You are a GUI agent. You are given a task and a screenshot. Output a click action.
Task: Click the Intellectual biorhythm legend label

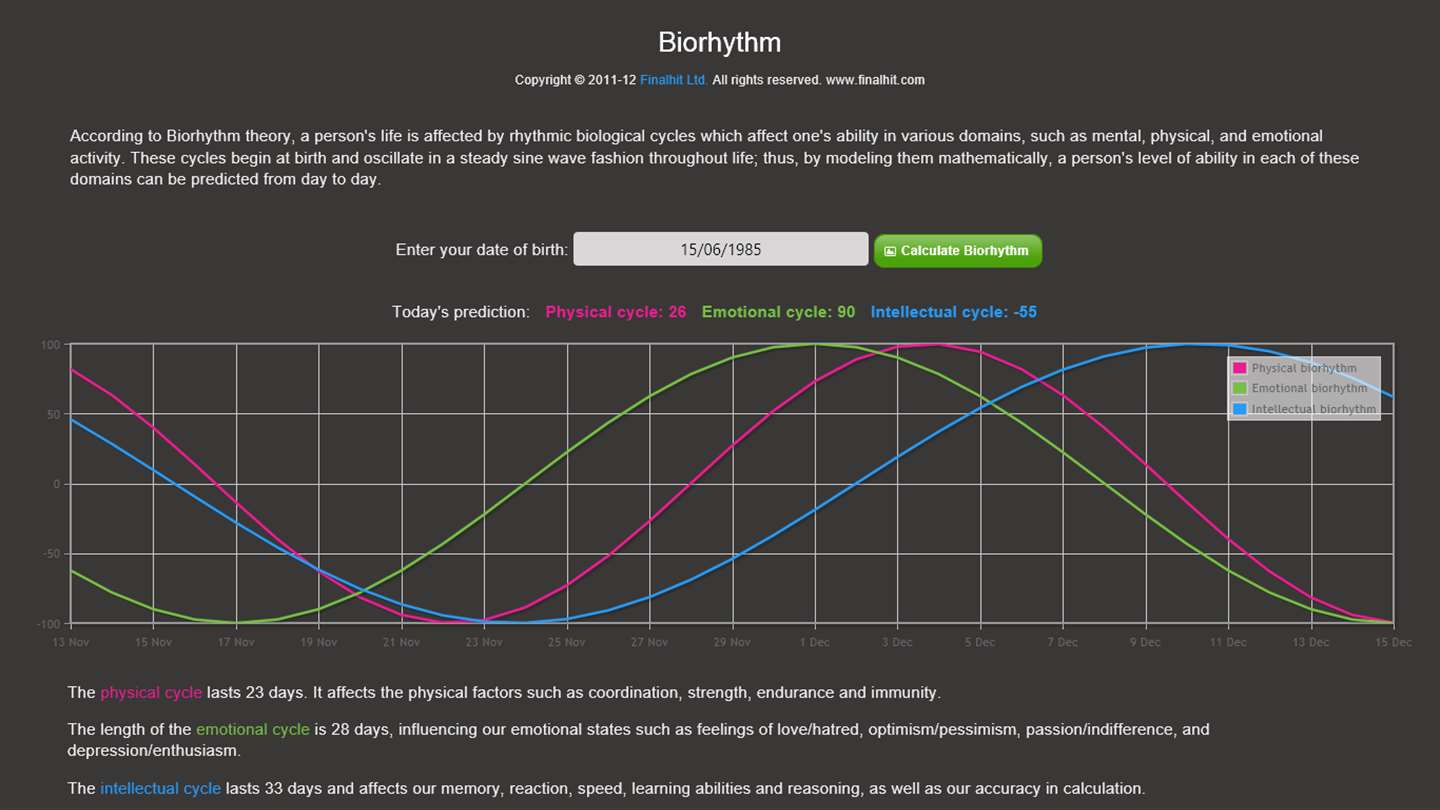(x=1313, y=409)
